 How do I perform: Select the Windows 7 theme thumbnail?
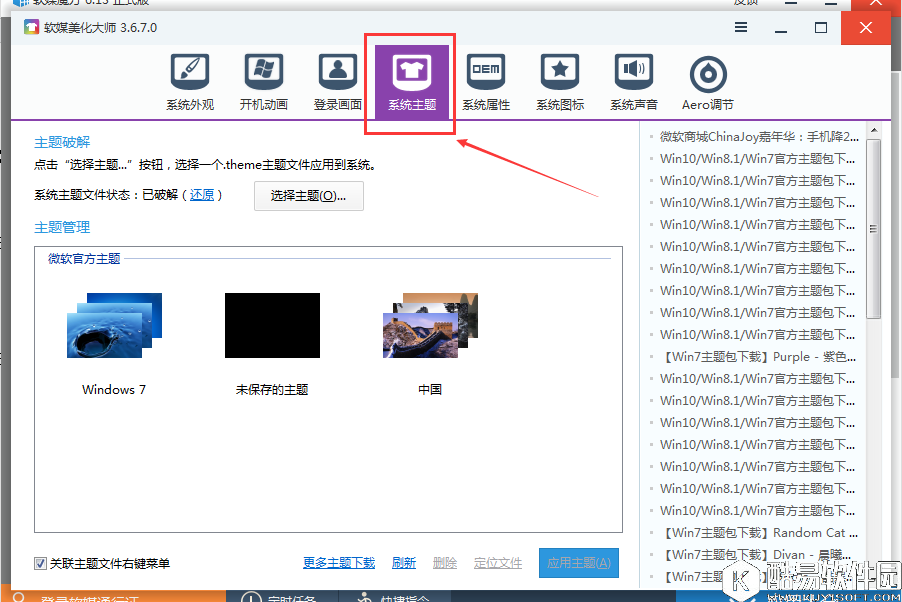(x=113, y=325)
